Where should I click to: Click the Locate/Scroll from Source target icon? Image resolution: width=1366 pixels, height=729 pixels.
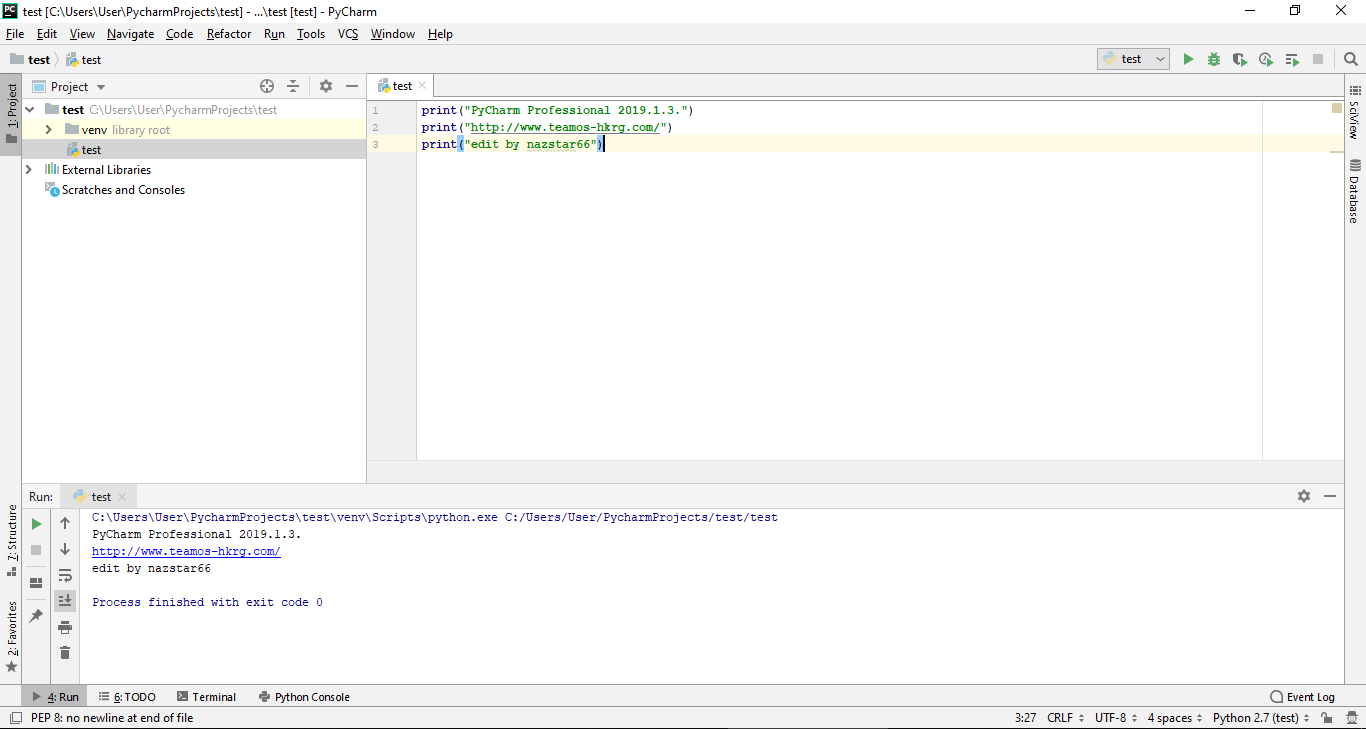point(267,87)
